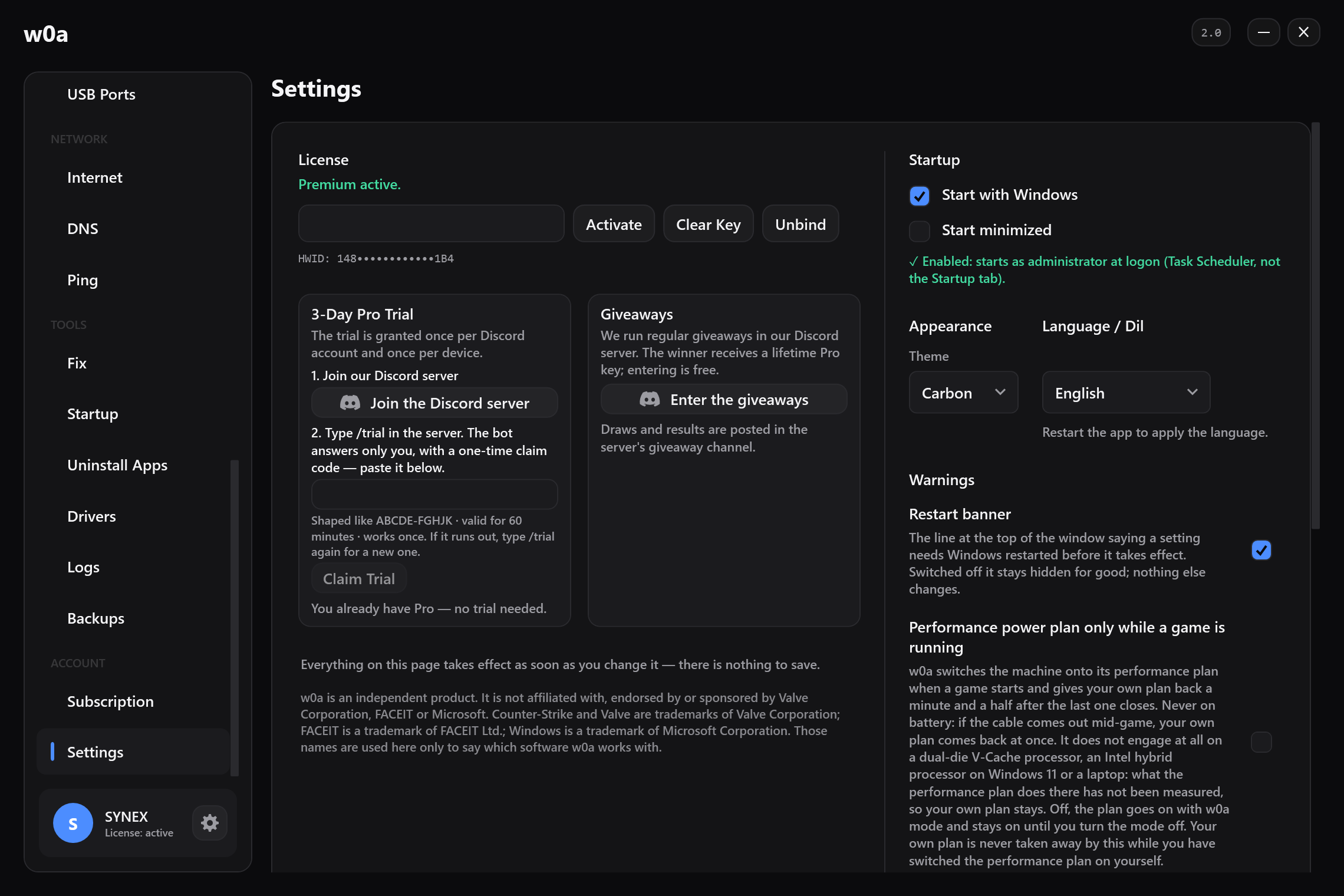Open the Carbon theme dropdown

[963, 393]
